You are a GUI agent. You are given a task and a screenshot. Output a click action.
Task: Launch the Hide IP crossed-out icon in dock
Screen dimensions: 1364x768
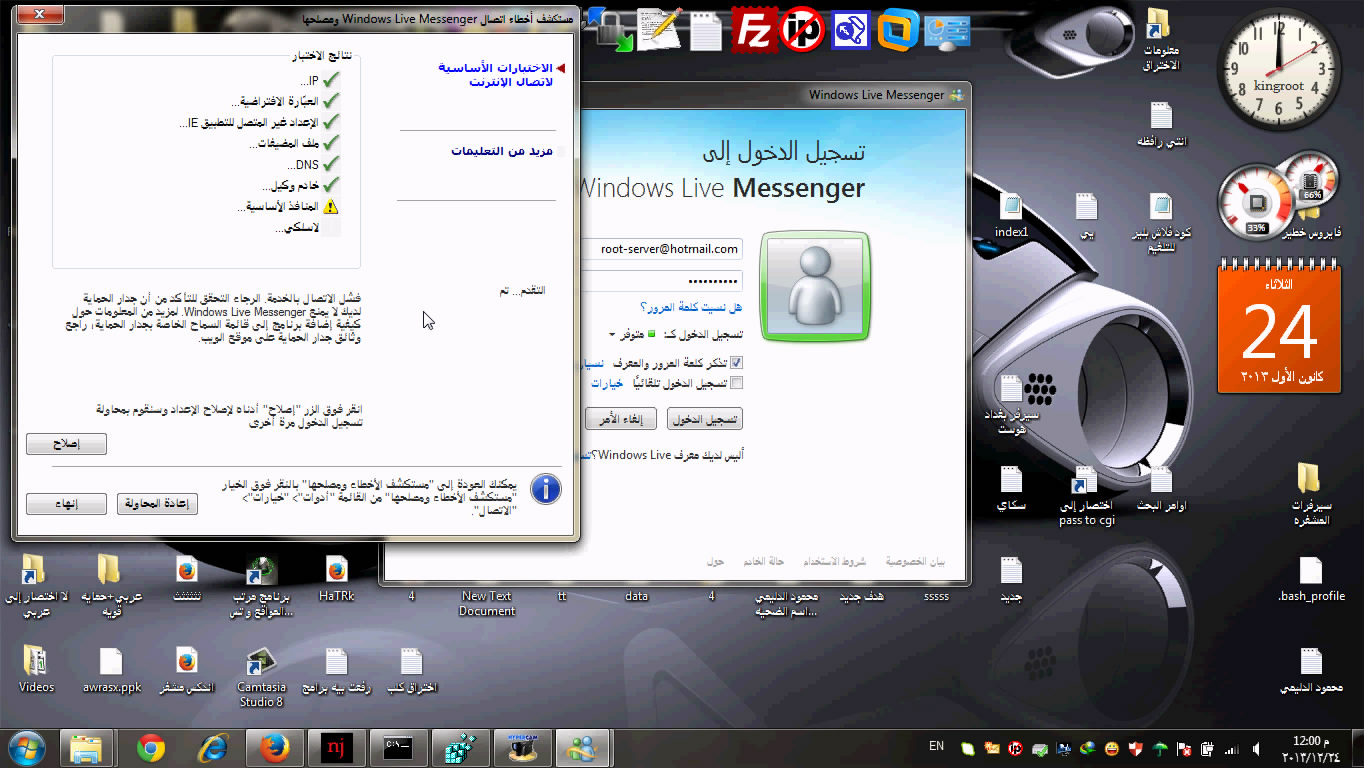coord(802,29)
